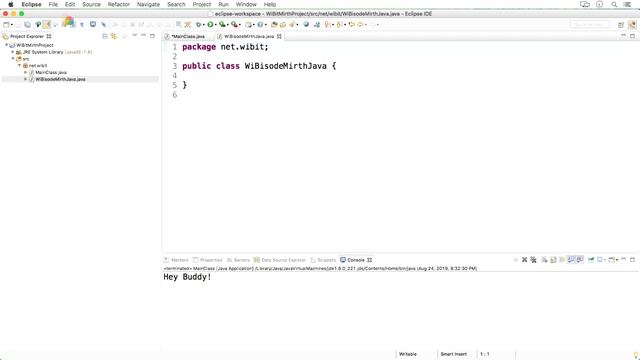Screen dimensions: 640x360
Task: Click Clear Console icon
Action: coord(544,260)
